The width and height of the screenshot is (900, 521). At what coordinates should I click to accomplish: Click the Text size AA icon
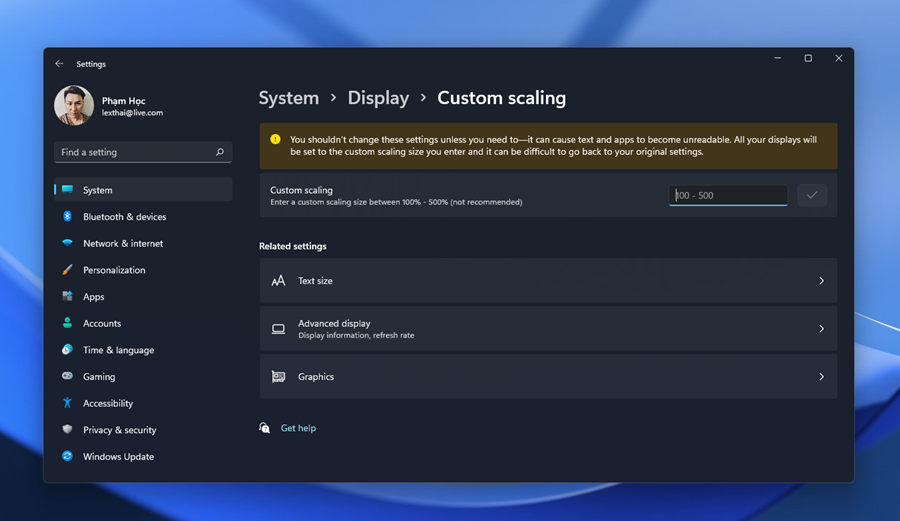(278, 281)
